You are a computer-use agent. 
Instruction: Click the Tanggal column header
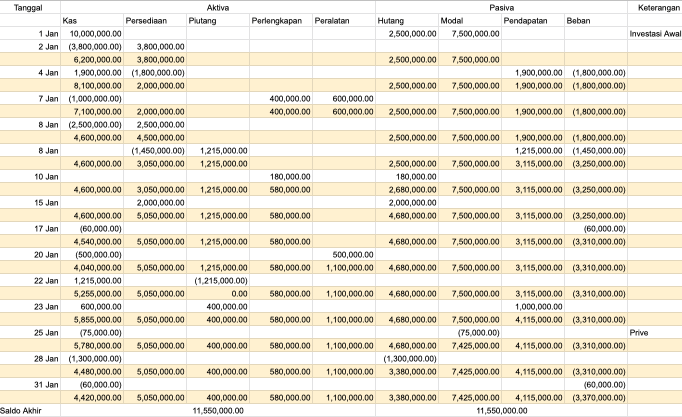(30, 7)
